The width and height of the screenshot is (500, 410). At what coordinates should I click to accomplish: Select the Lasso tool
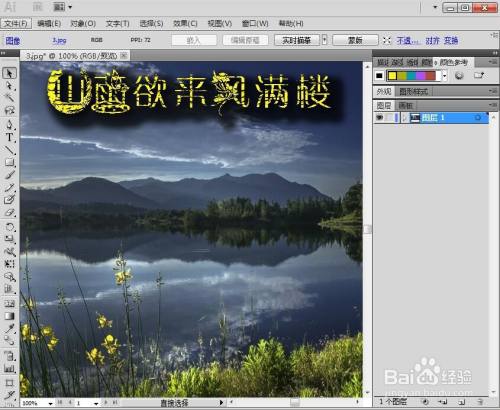[x=9, y=110]
